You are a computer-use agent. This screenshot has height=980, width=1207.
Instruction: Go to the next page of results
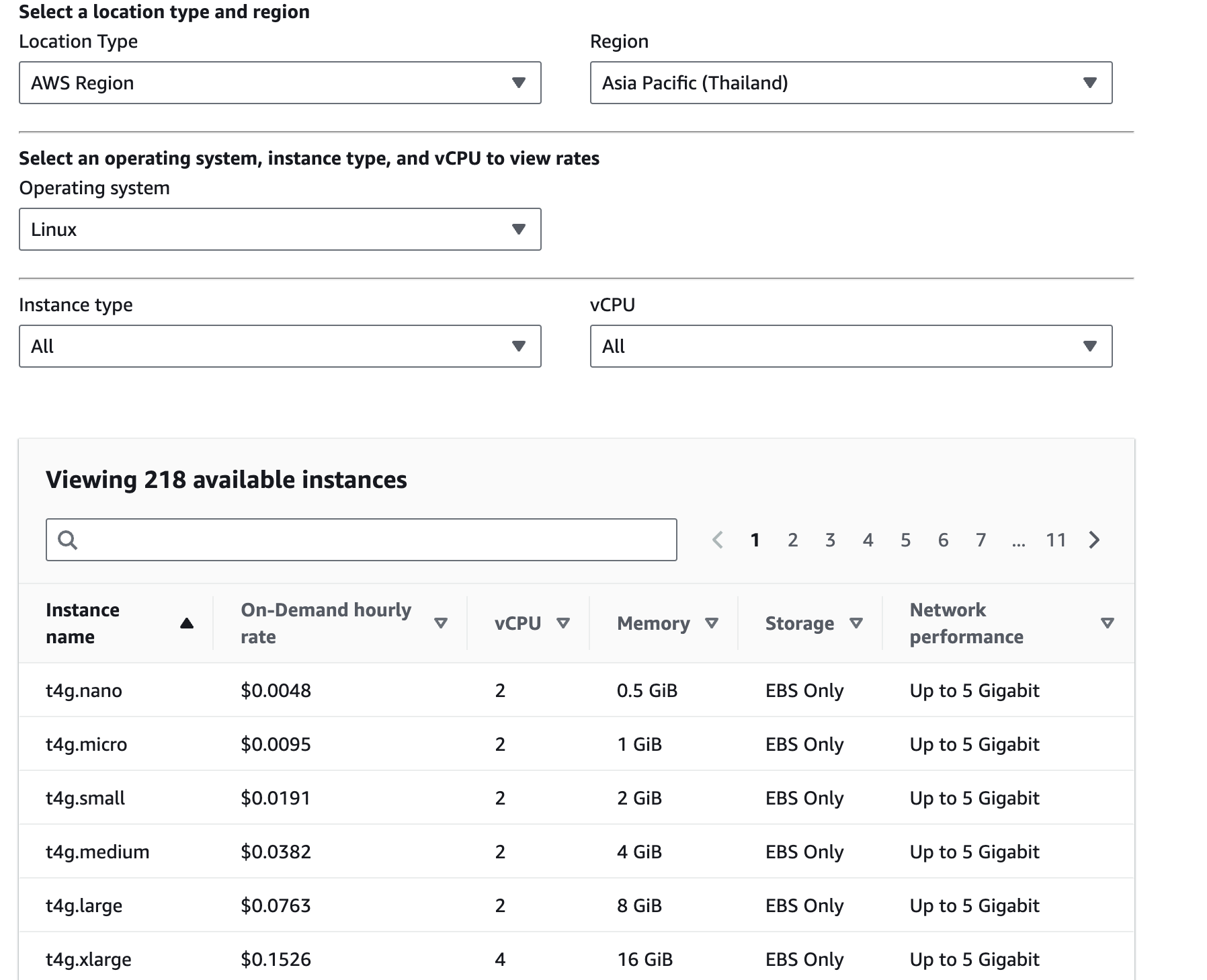1094,540
